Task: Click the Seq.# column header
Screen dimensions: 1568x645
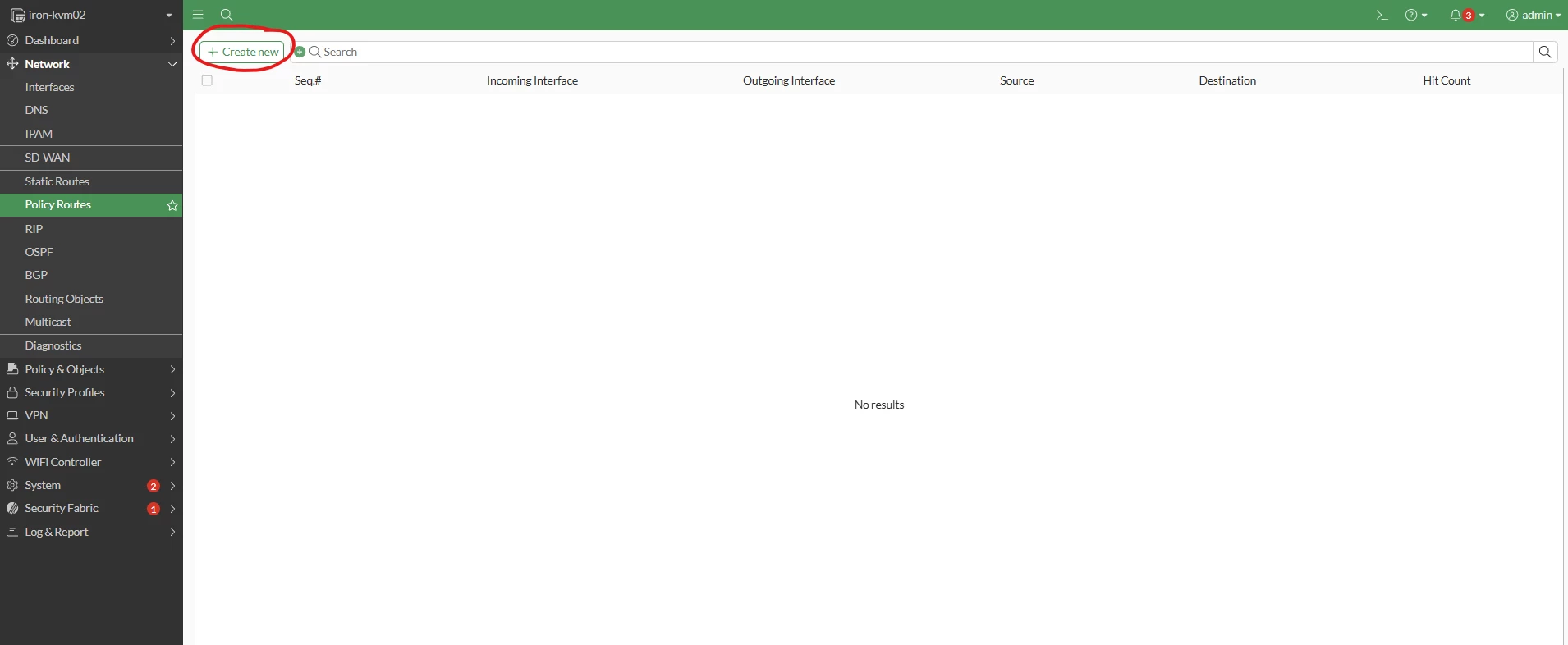Action: pos(308,80)
